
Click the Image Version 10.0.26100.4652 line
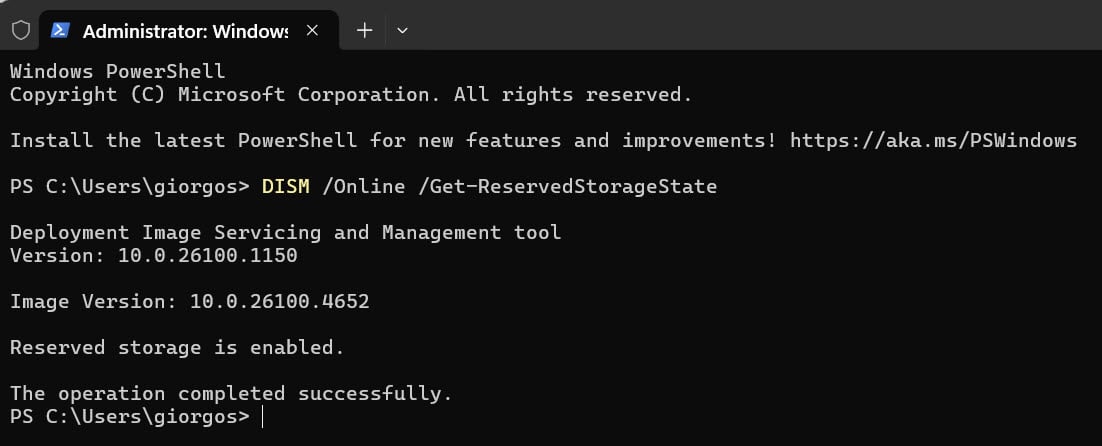tap(189, 301)
